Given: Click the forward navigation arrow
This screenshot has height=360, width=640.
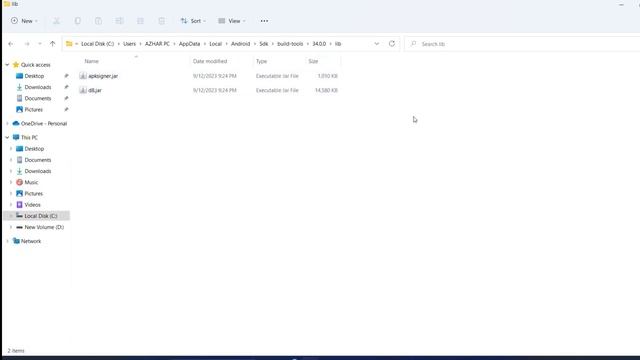Looking at the screenshot, I should 27,44.
